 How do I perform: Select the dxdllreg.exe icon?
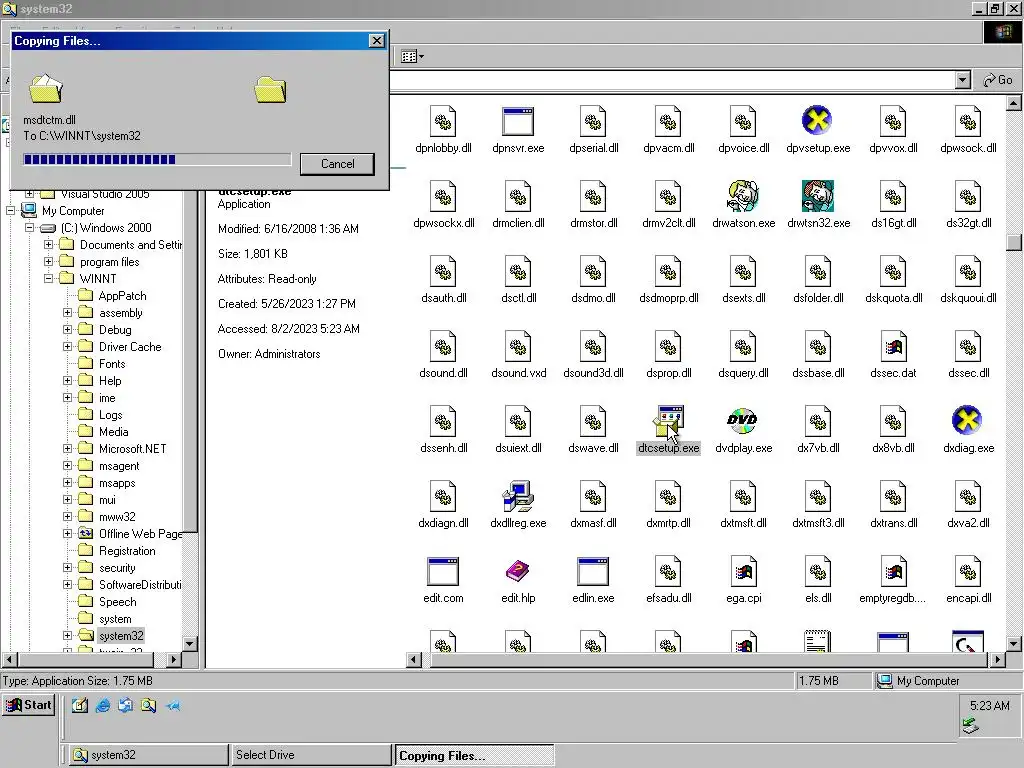click(518, 496)
